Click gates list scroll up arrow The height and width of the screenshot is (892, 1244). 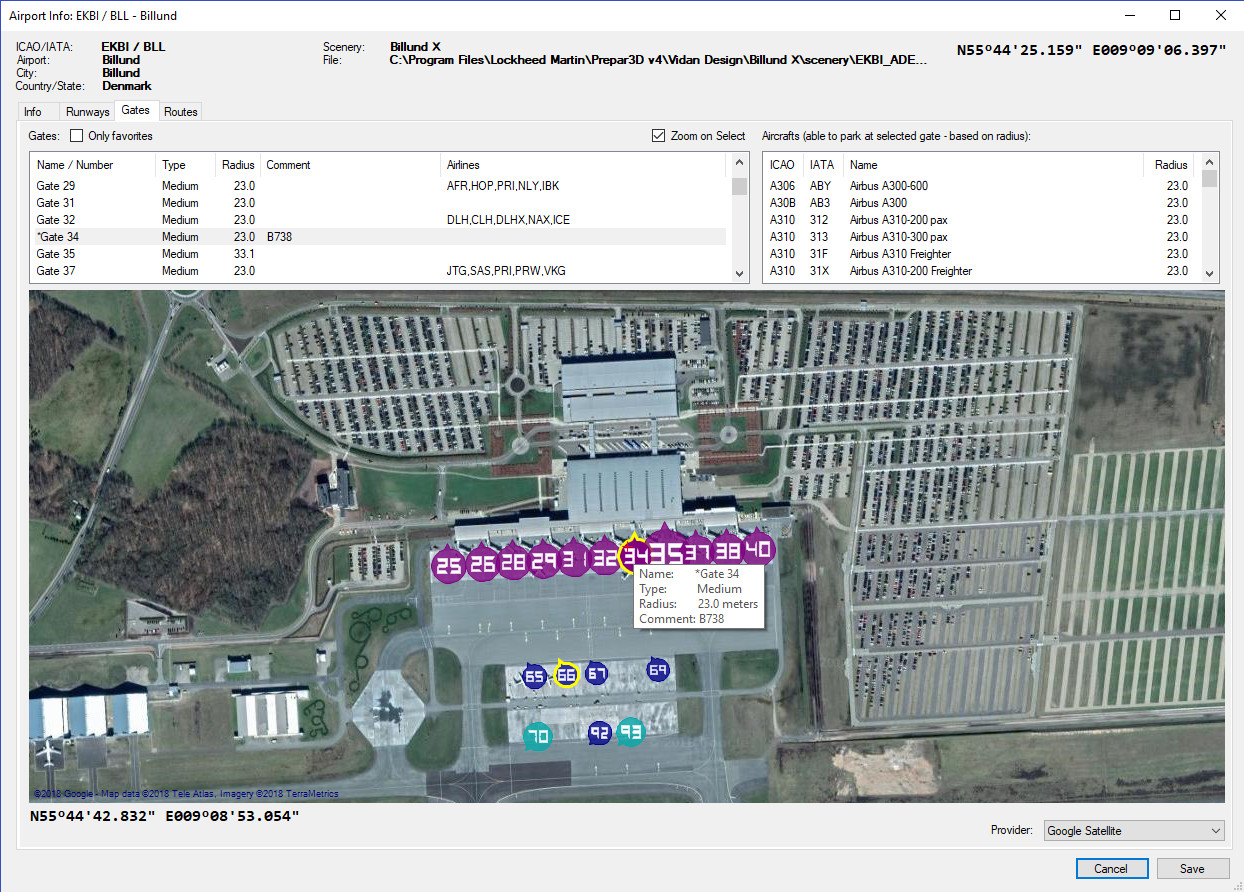(740, 162)
